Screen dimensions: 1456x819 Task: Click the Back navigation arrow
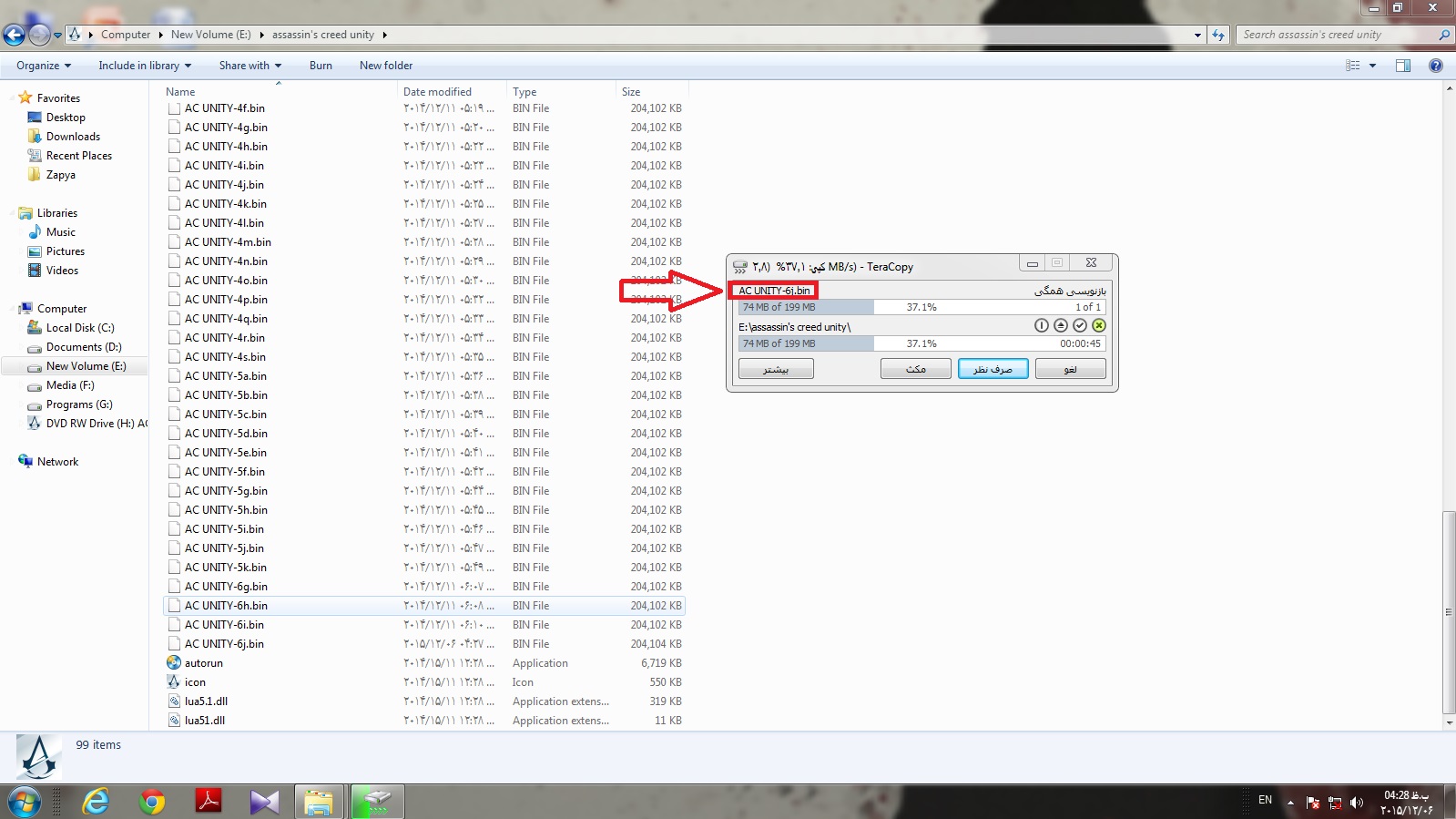[x=14, y=35]
